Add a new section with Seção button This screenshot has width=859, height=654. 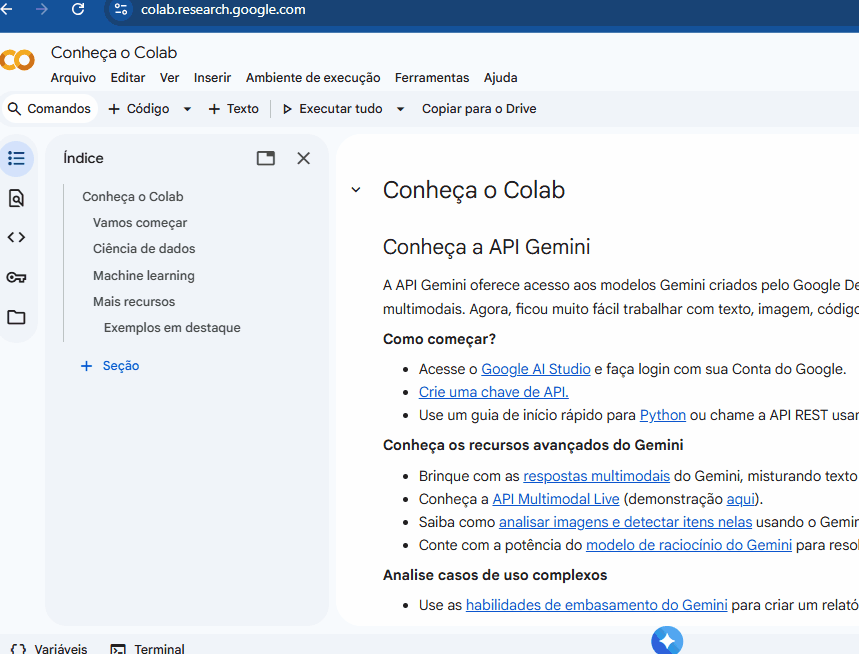(x=109, y=365)
